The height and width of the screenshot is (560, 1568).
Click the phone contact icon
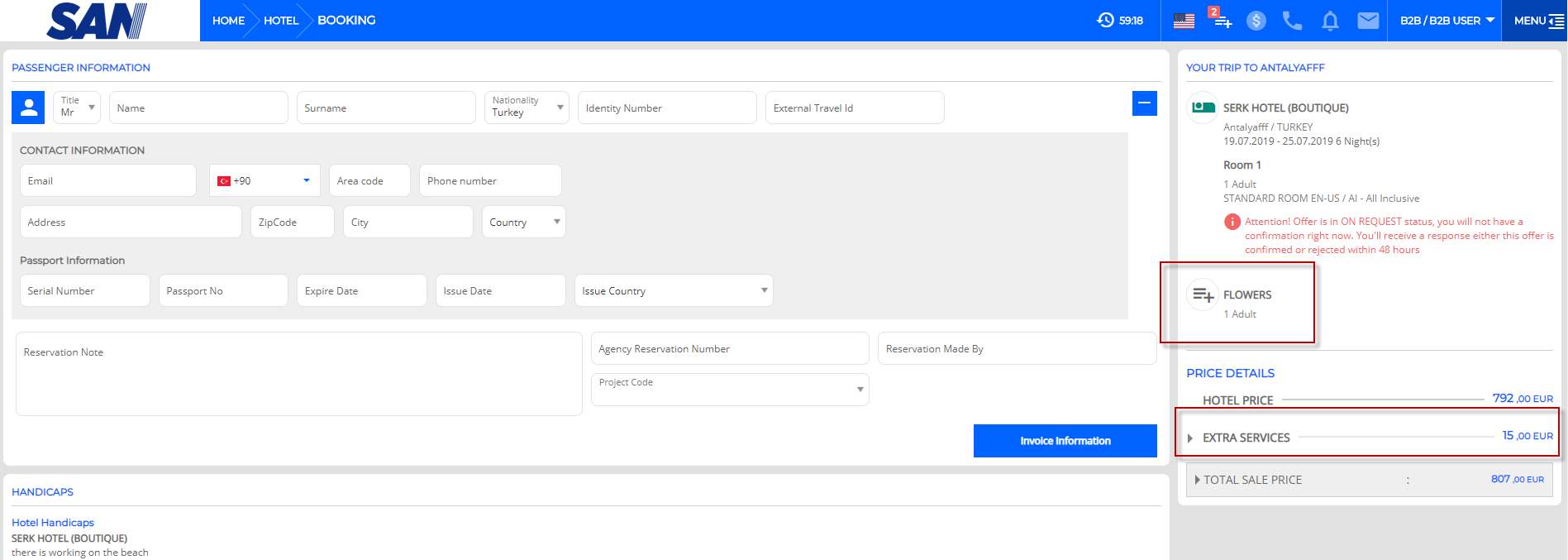(x=1292, y=21)
